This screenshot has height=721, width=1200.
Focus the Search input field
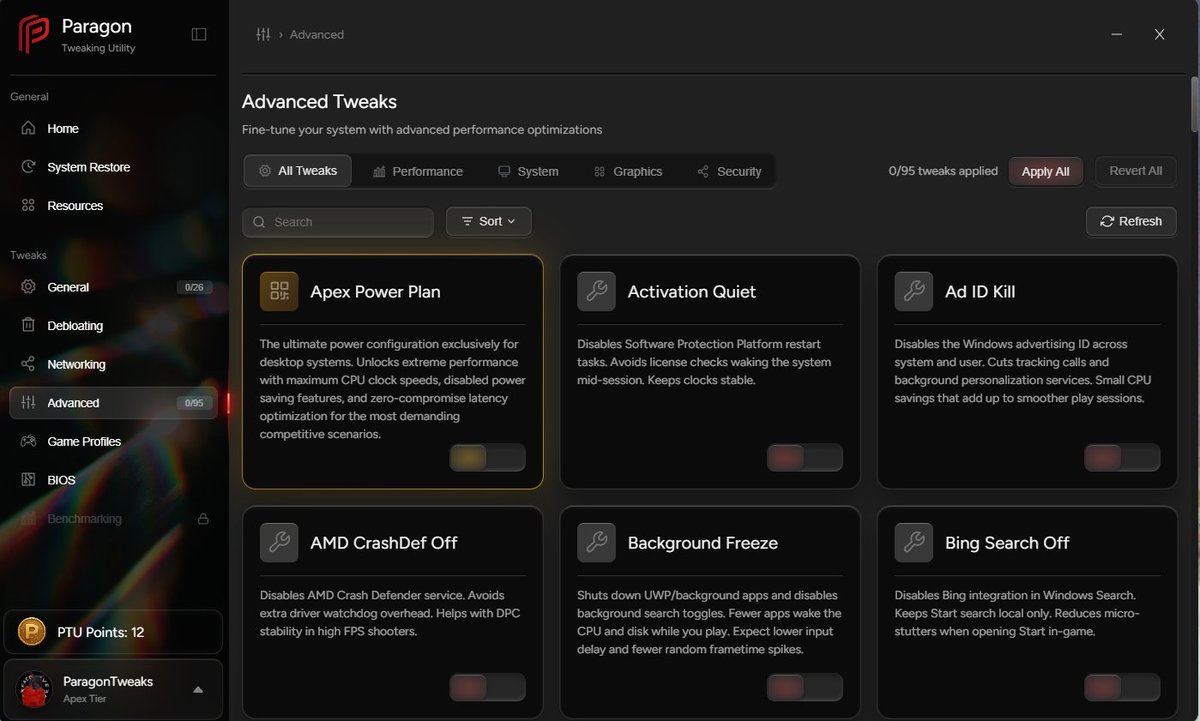click(x=338, y=222)
